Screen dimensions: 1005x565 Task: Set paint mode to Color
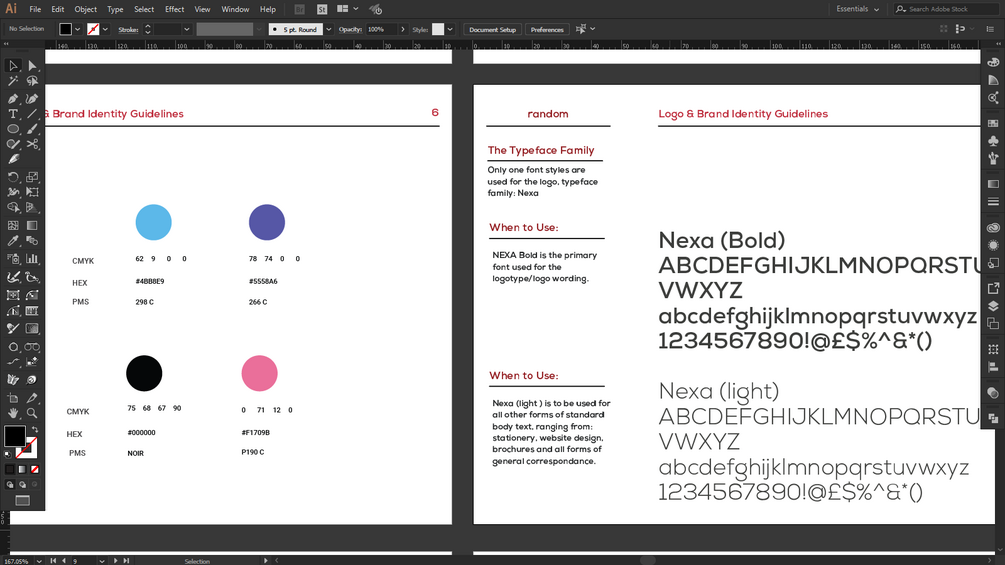(x=10, y=470)
